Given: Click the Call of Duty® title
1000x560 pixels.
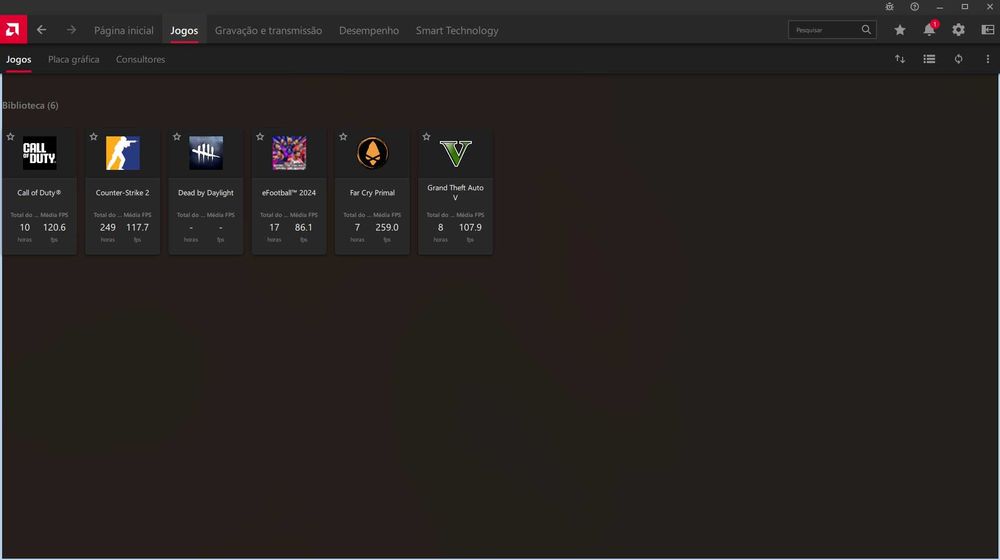Looking at the screenshot, I should coord(40,193).
